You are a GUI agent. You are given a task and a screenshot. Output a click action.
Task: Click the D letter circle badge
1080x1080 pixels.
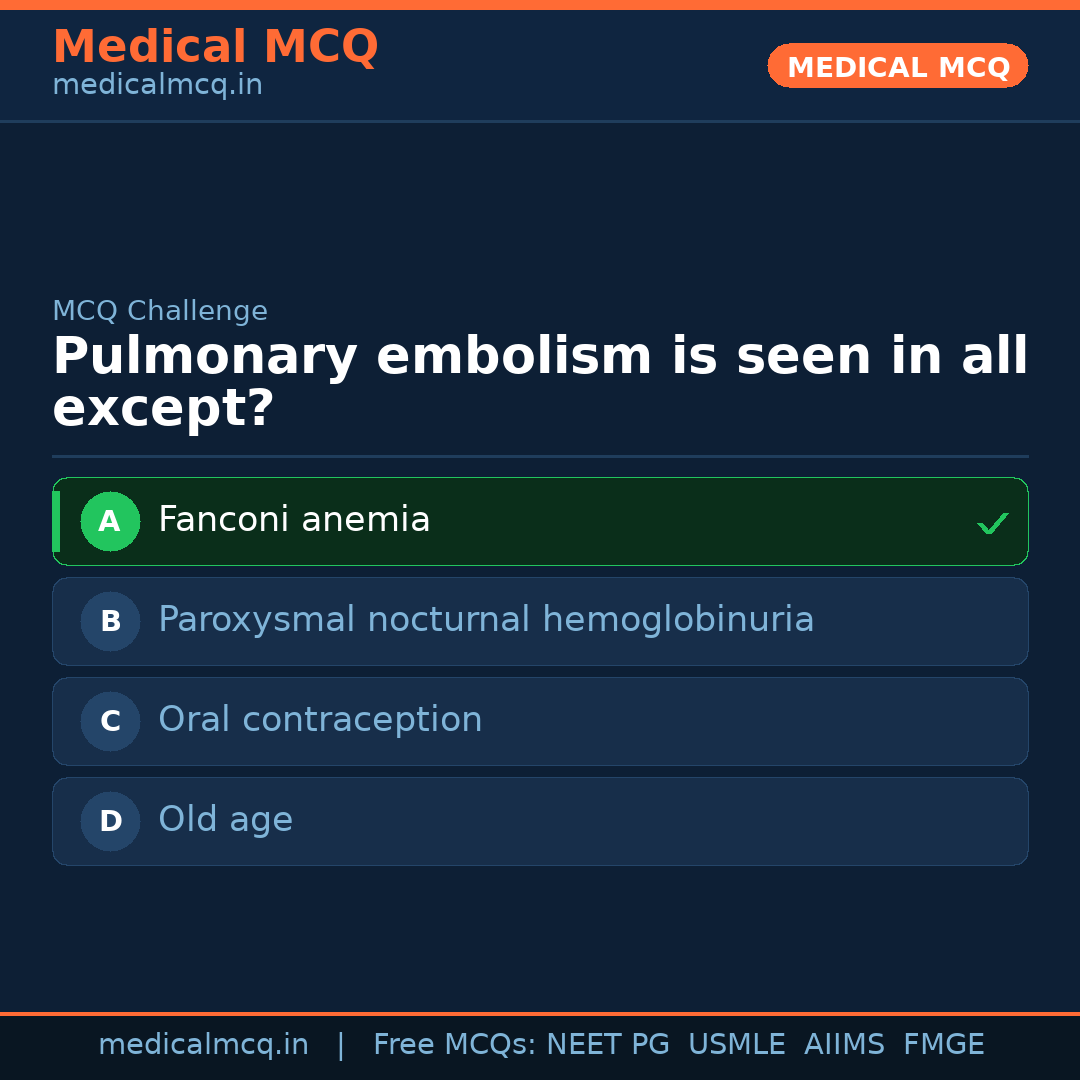click(110, 821)
